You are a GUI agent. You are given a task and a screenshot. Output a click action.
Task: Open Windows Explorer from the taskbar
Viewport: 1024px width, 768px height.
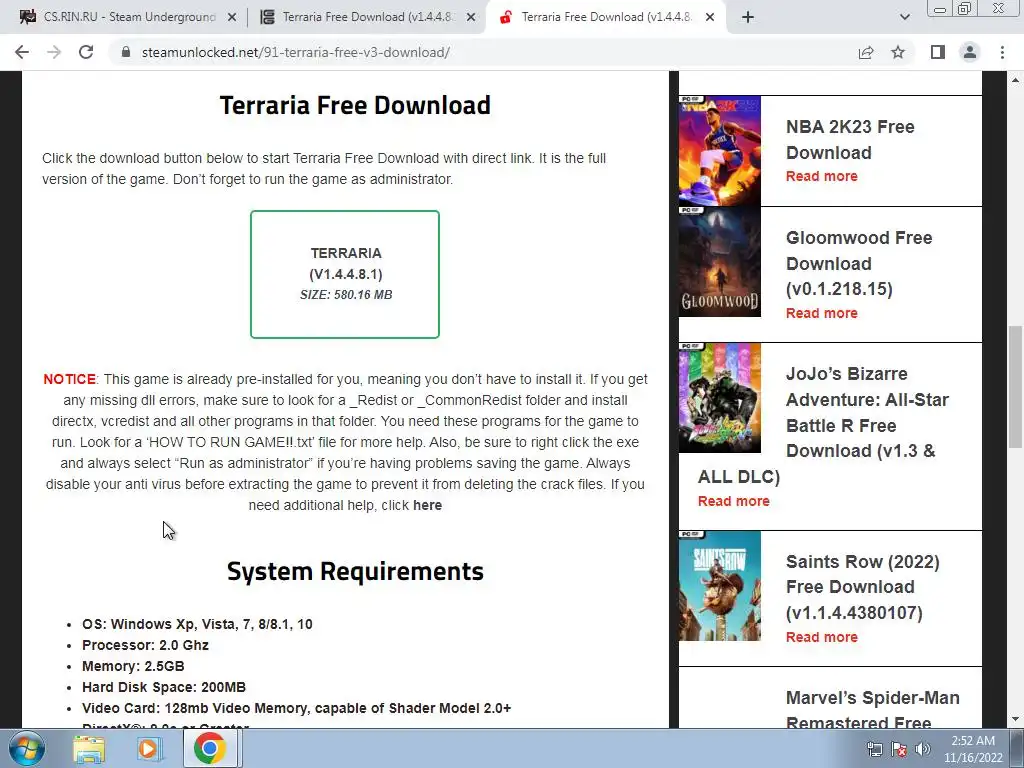point(89,749)
